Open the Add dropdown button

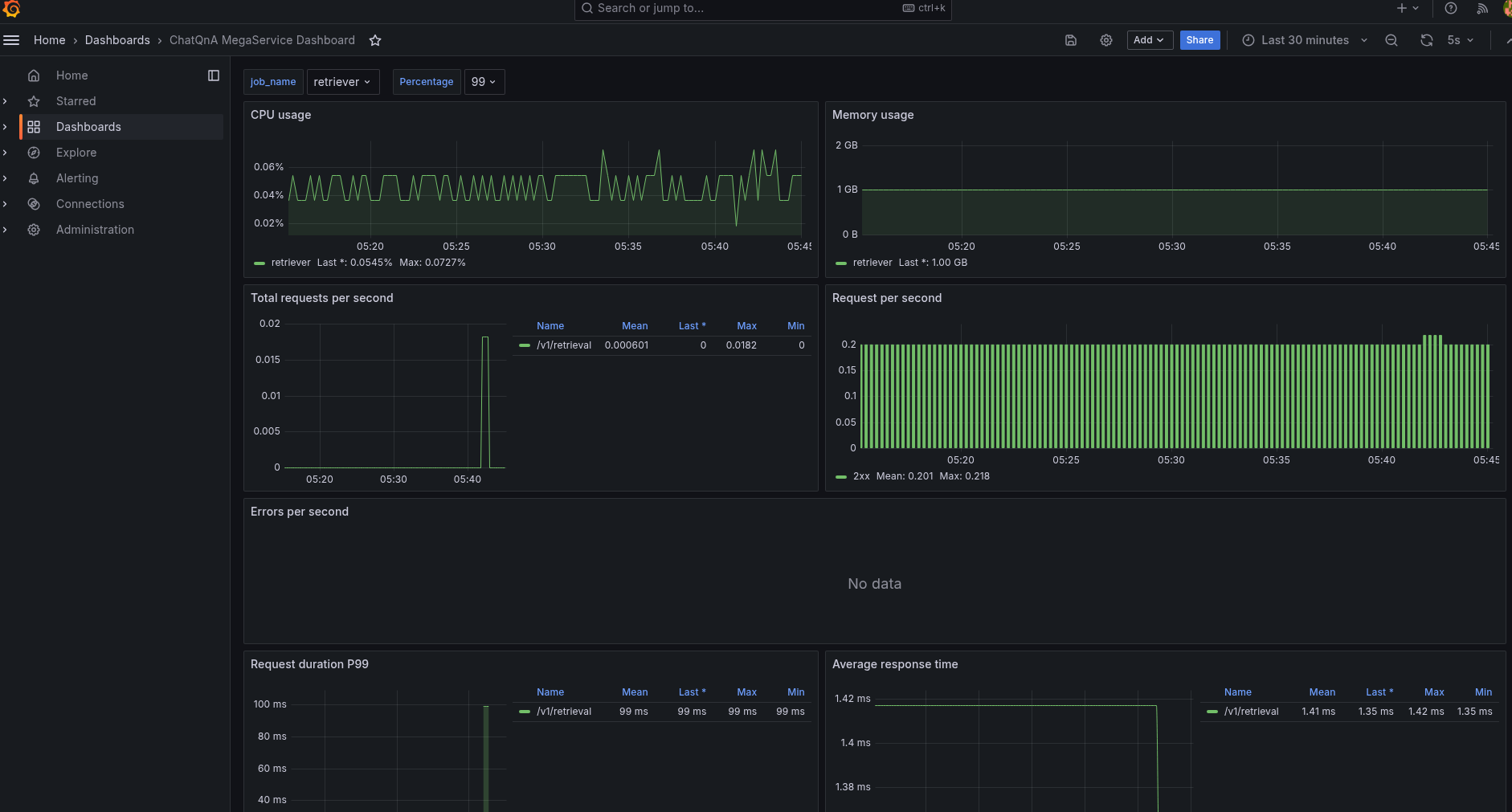[1150, 40]
